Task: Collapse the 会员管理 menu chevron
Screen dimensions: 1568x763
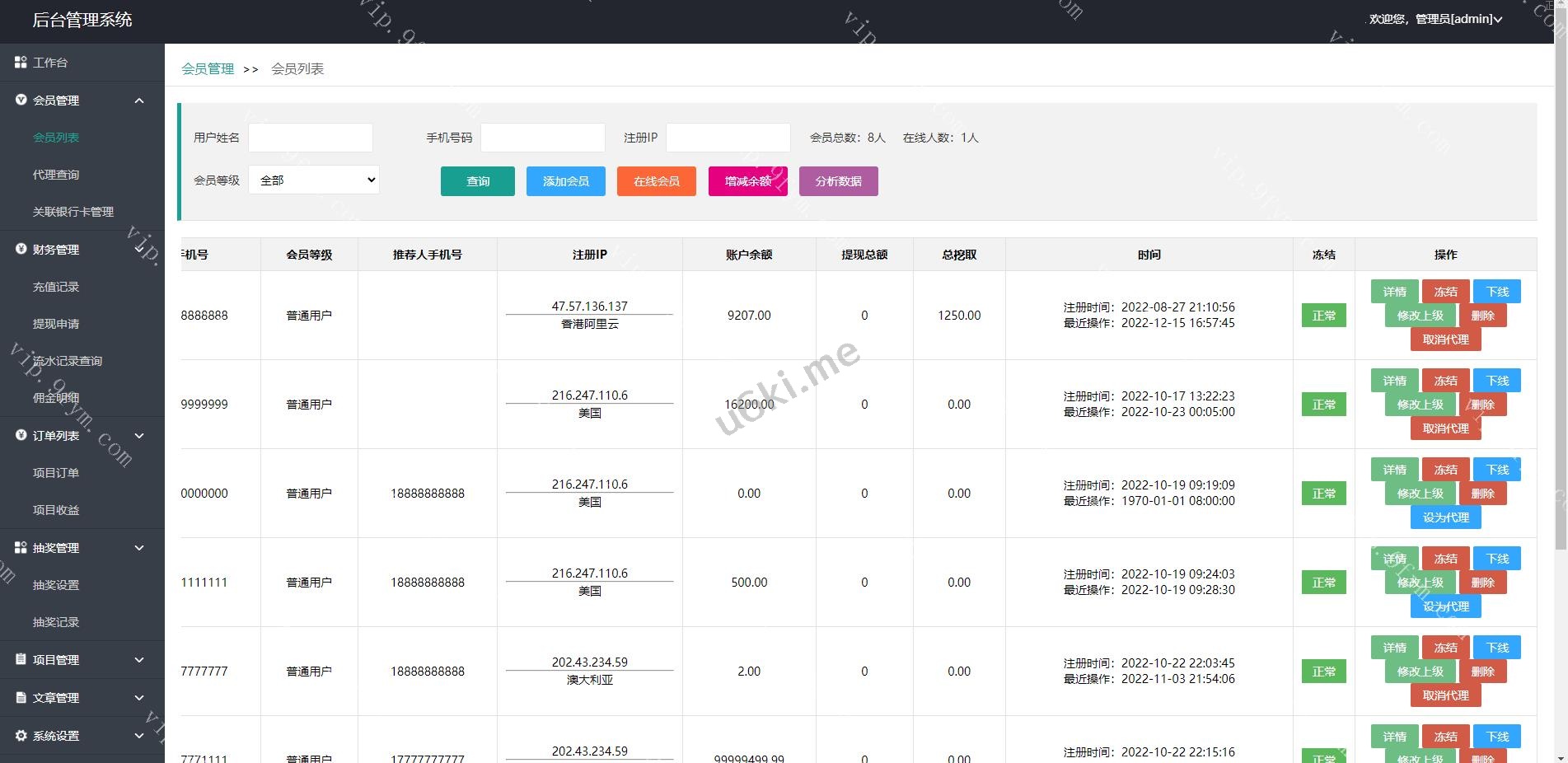Action: tap(139, 101)
